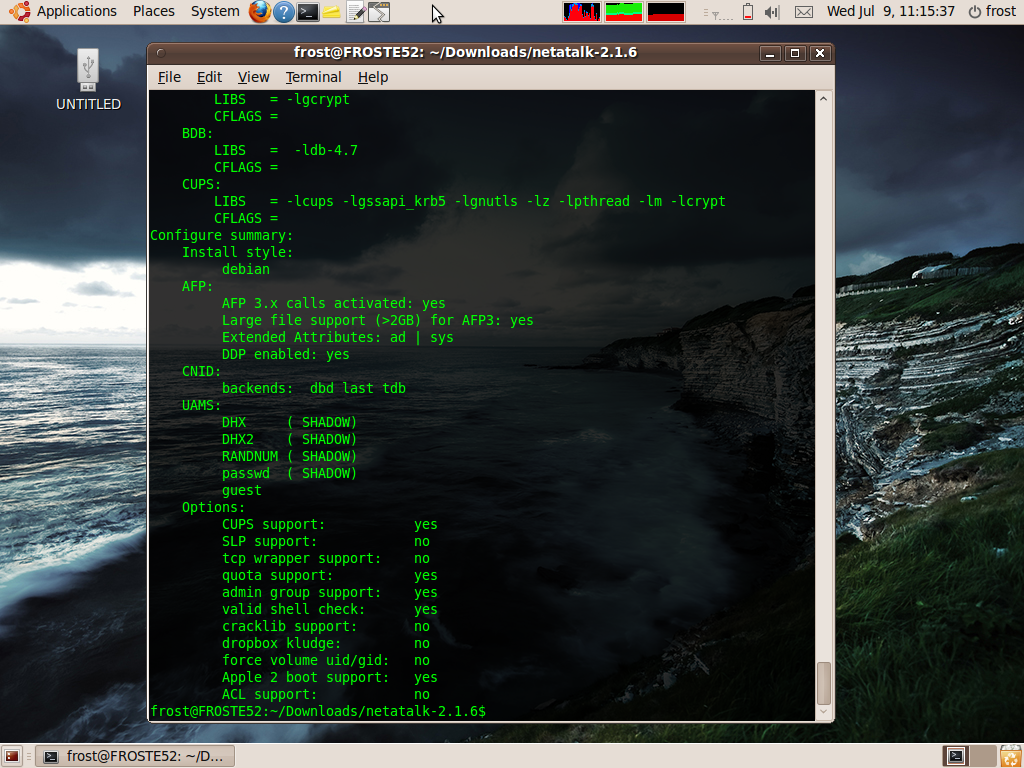This screenshot has width=1024, height=768.
Task: Open the terminal File menu
Action: [x=169, y=77]
